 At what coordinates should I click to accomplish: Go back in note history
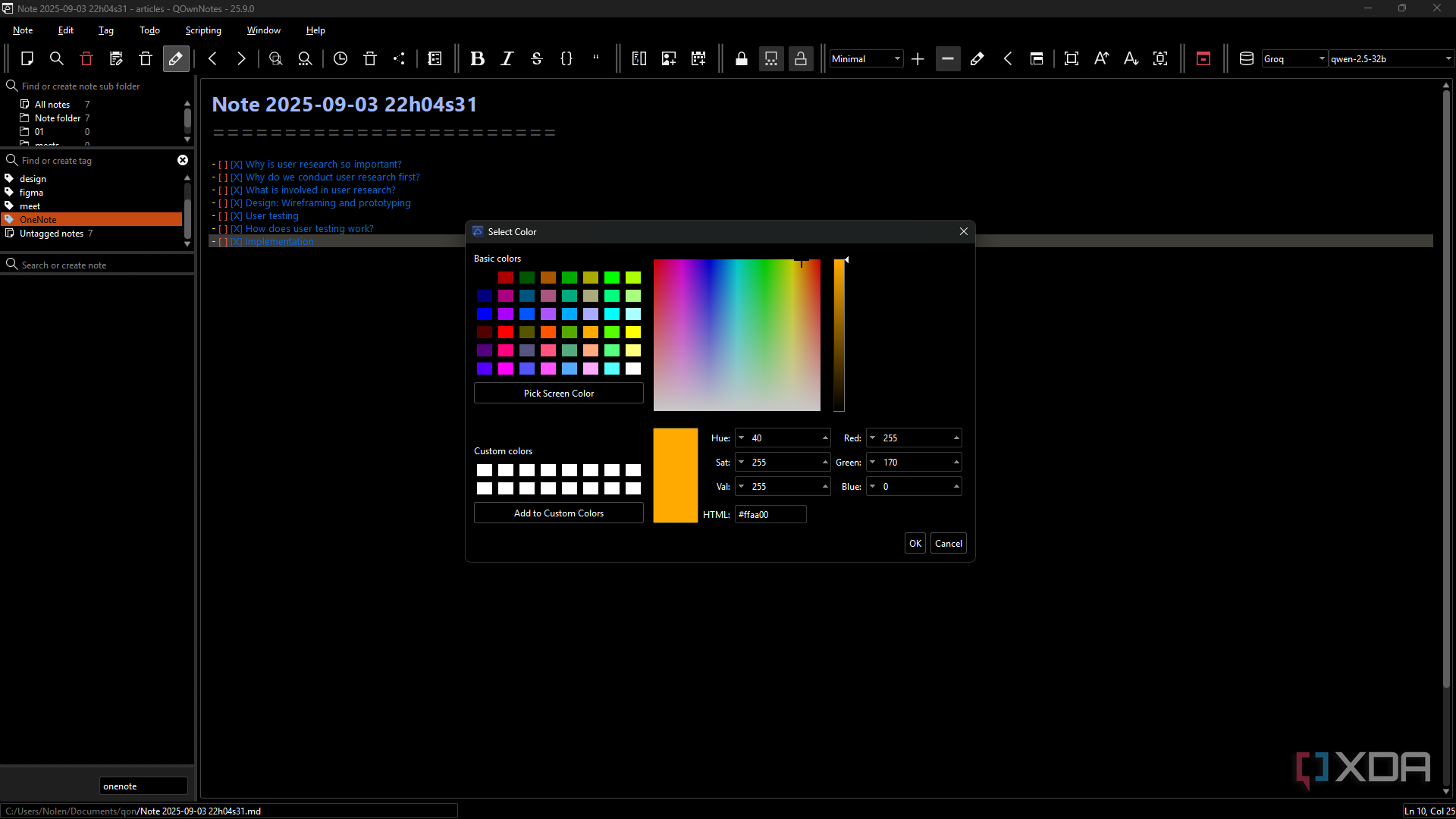213,58
